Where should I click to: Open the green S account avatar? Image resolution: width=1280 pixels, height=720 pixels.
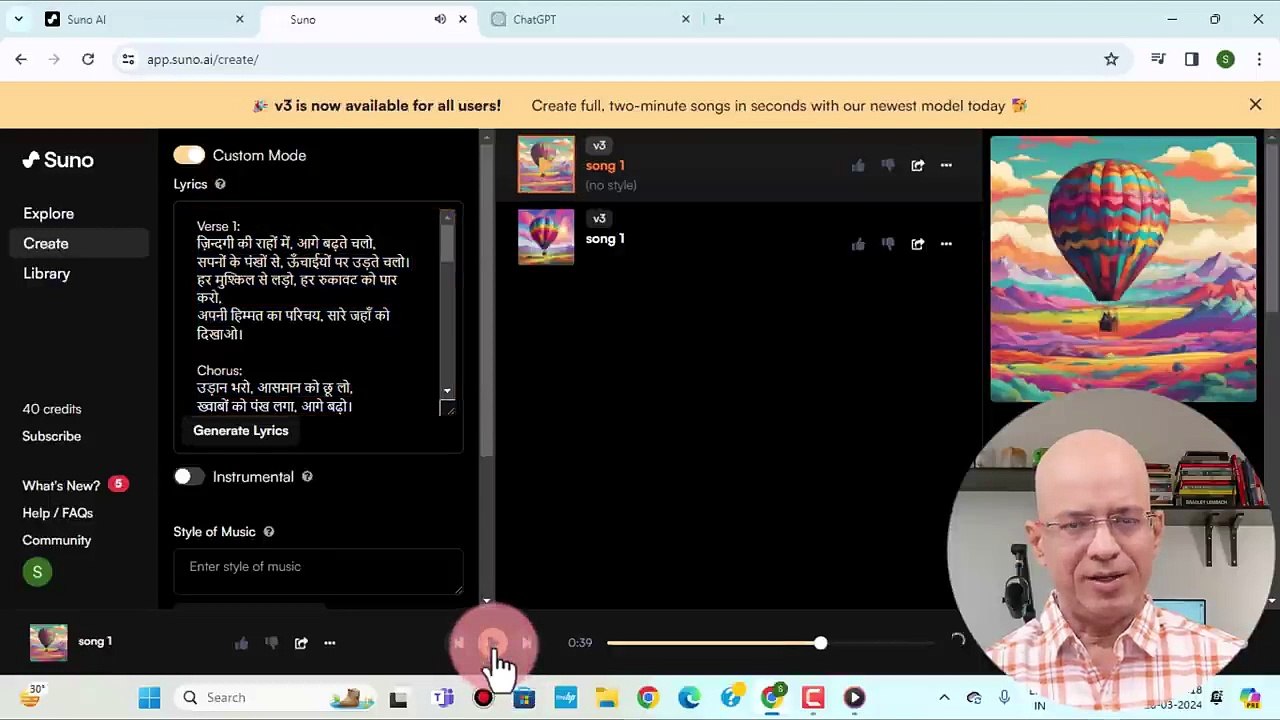tap(37, 572)
